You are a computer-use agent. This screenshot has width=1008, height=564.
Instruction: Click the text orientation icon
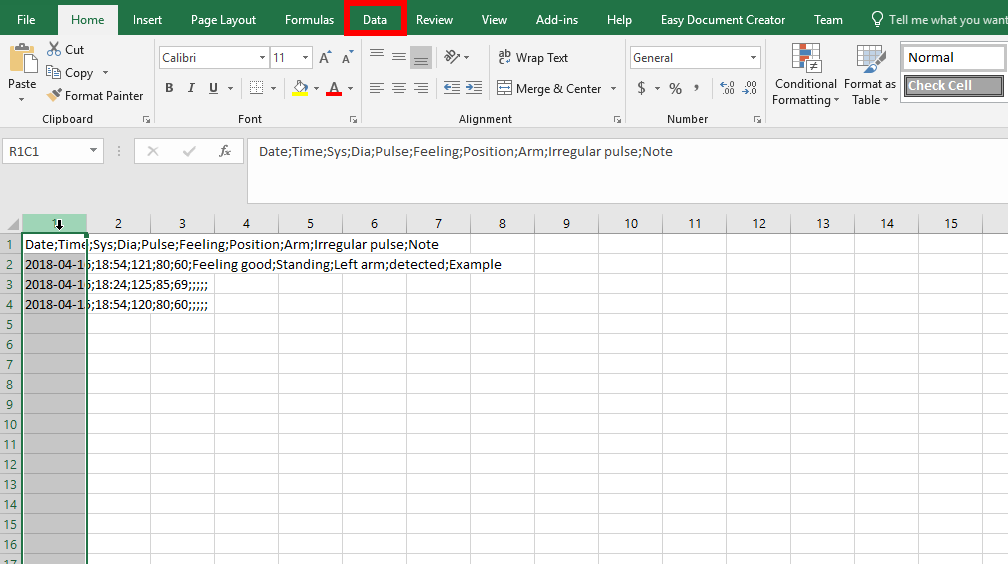(x=452, y=57)
